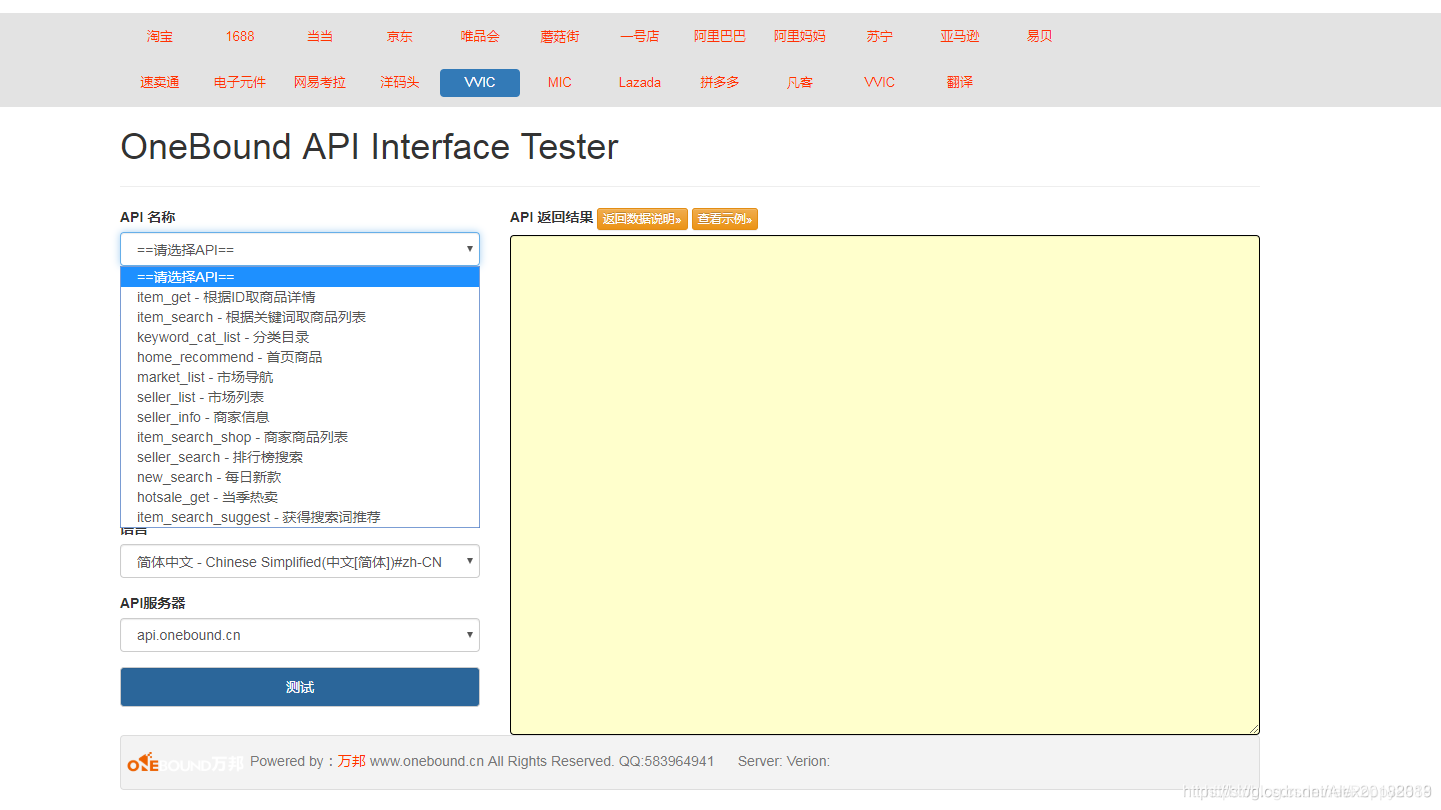Image resolution: width=1441 pixels, height=810 pixels.
Task: Open the 凡客 tab
Action: coord(800,83)
